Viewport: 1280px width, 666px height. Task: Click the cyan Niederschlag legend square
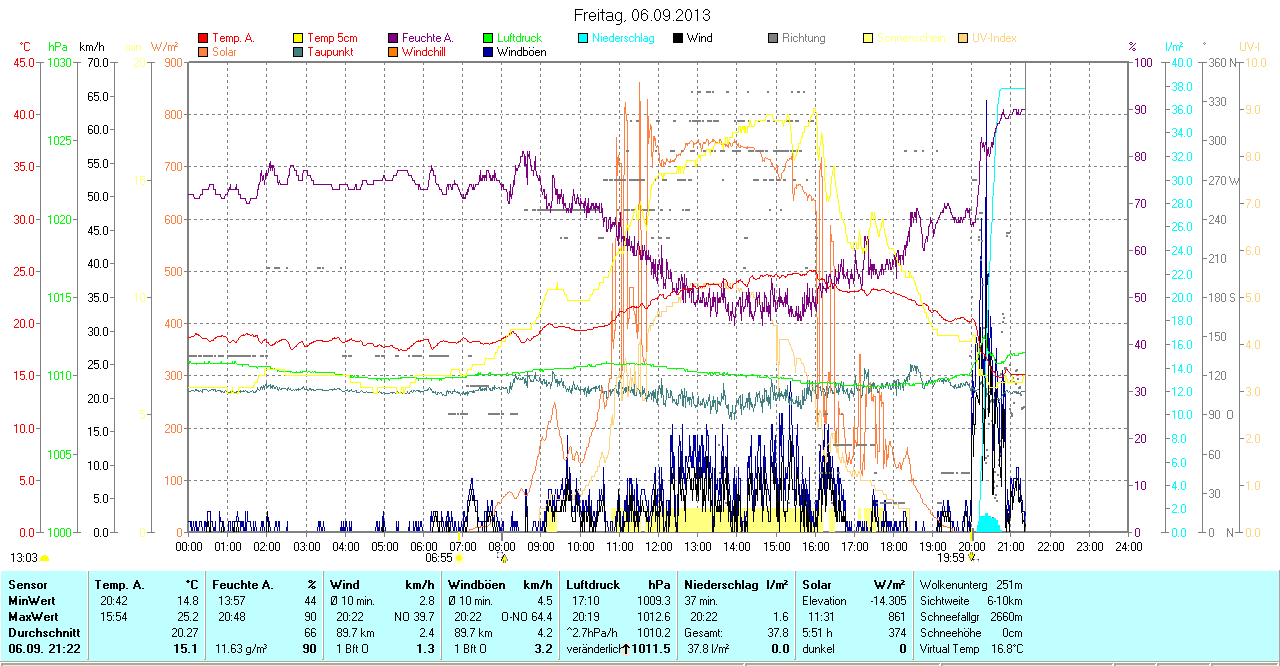583,38
